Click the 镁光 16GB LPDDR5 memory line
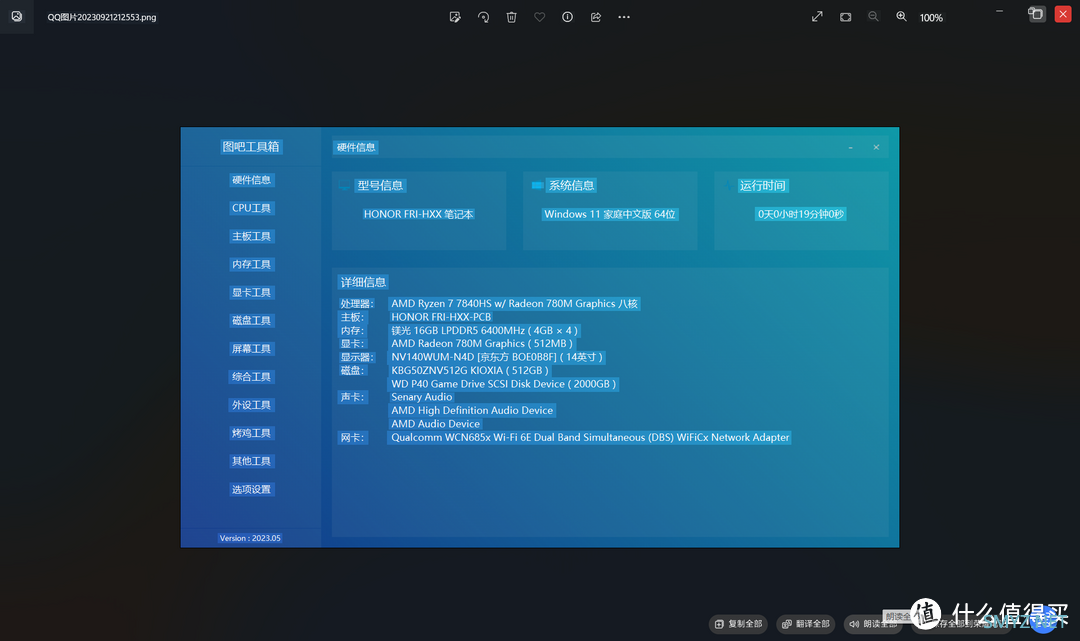The width and height of the screenshot is (1080, 641). [484, 330]
